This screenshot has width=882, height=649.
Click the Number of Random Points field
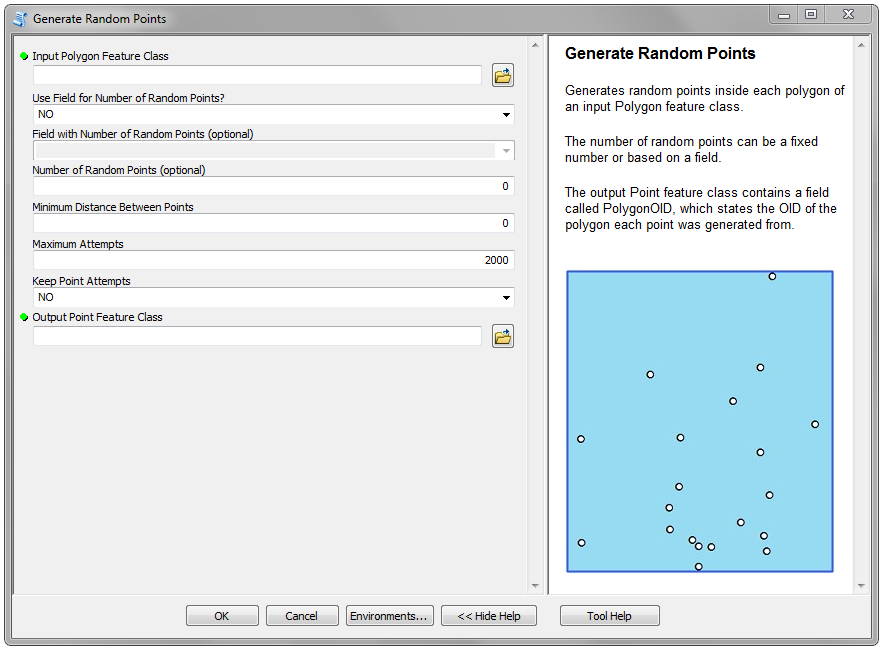(273, 186)
